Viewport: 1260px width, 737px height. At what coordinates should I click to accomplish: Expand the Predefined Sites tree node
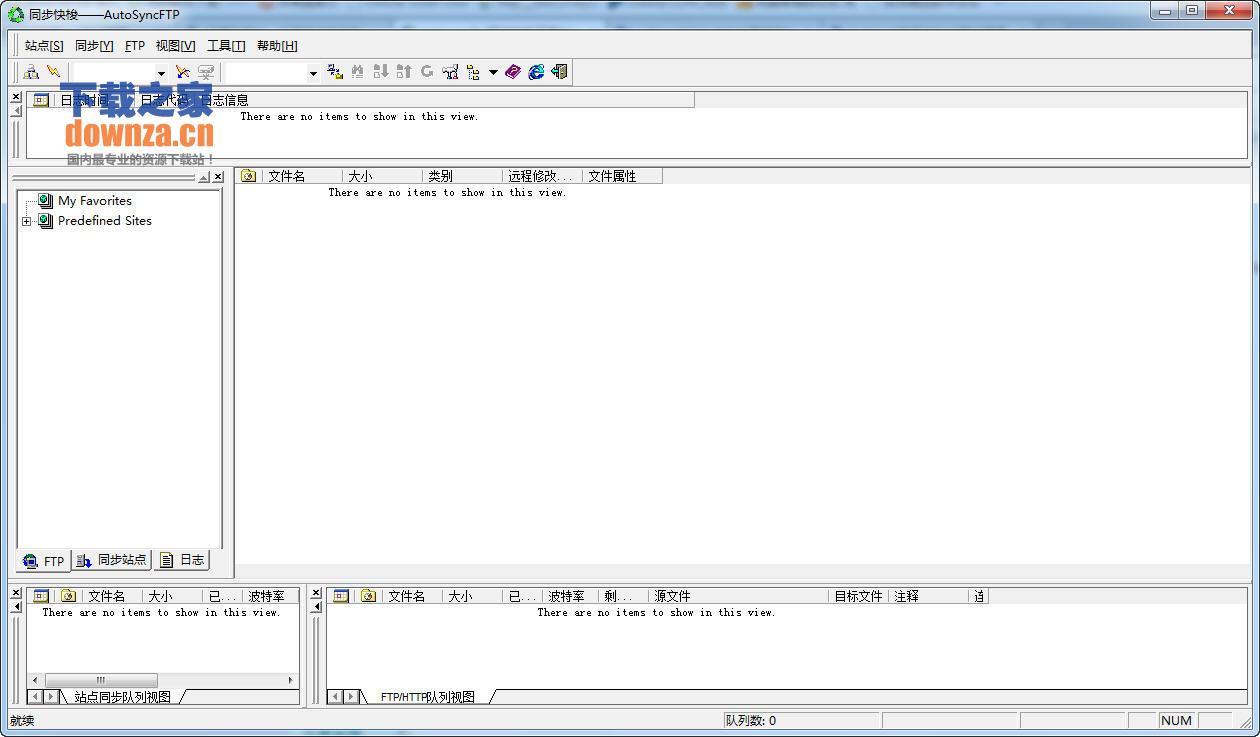pyautogui.click(x=26, y=221)
